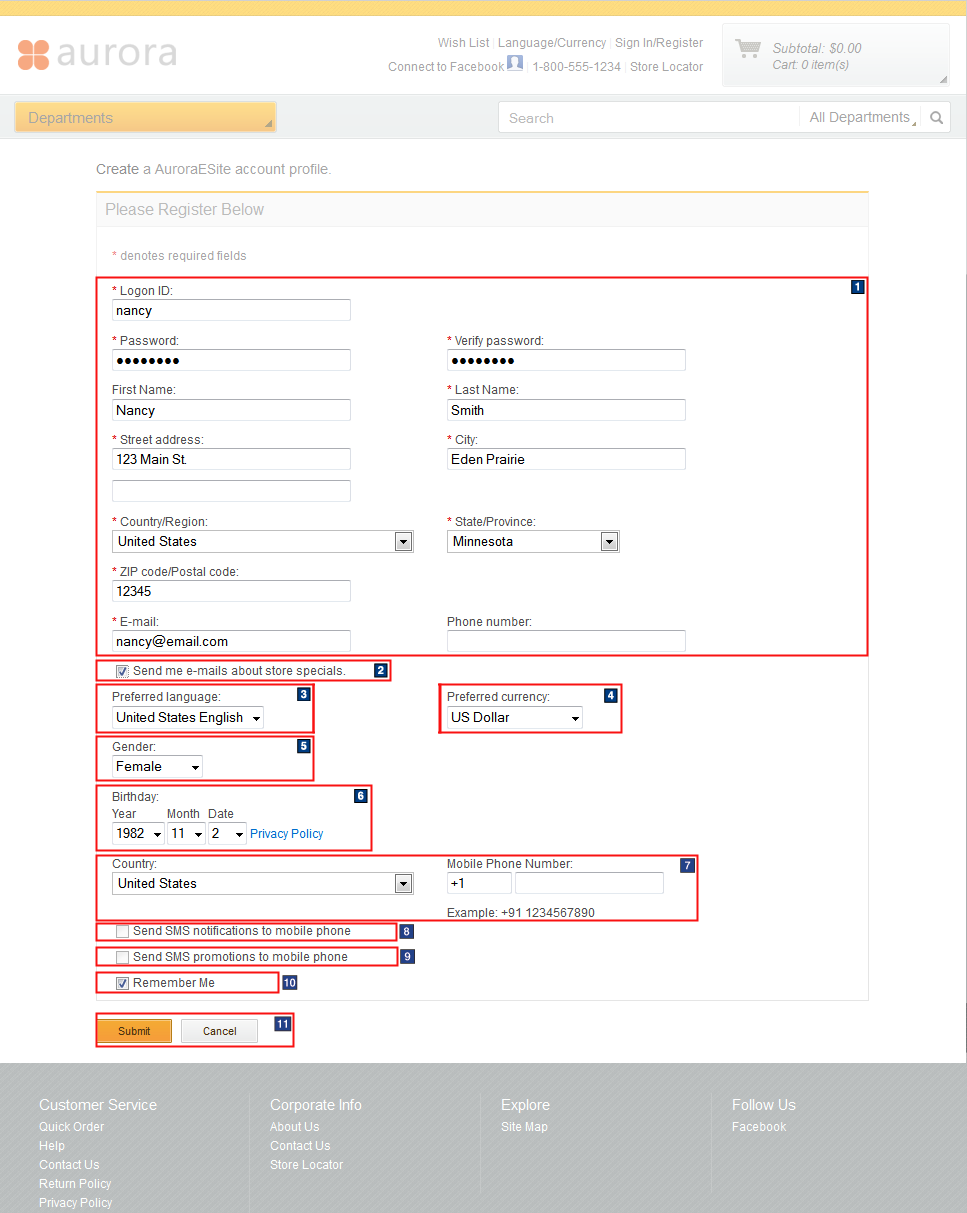This screenshot has width=967, height=1213.
Task: Toggle the Remember Me checkbox
Action: [x=122, y=982]
